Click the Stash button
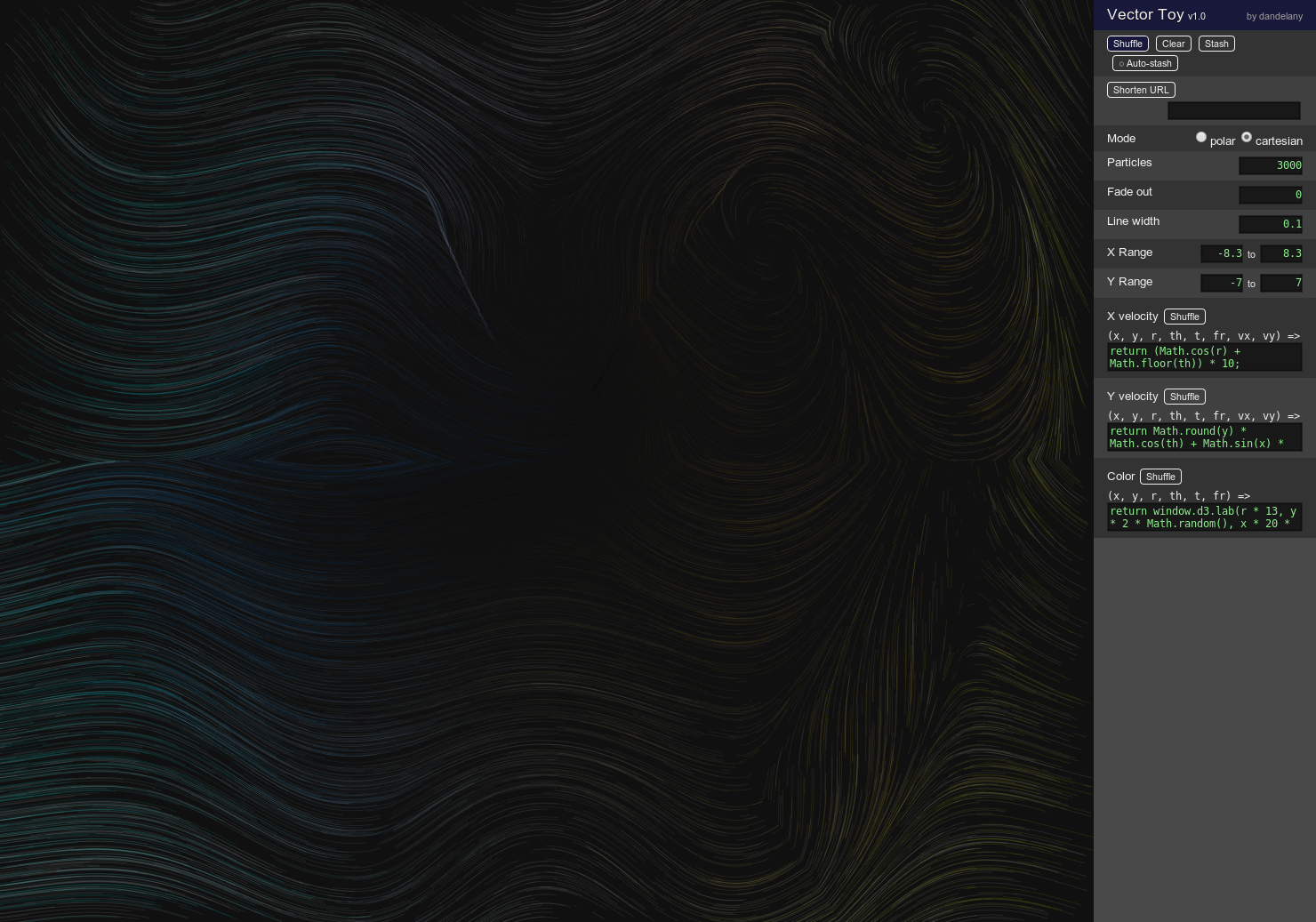The height and width of the screenshot is (922, 1316). pyautogui.click(x=1216, y=44)
